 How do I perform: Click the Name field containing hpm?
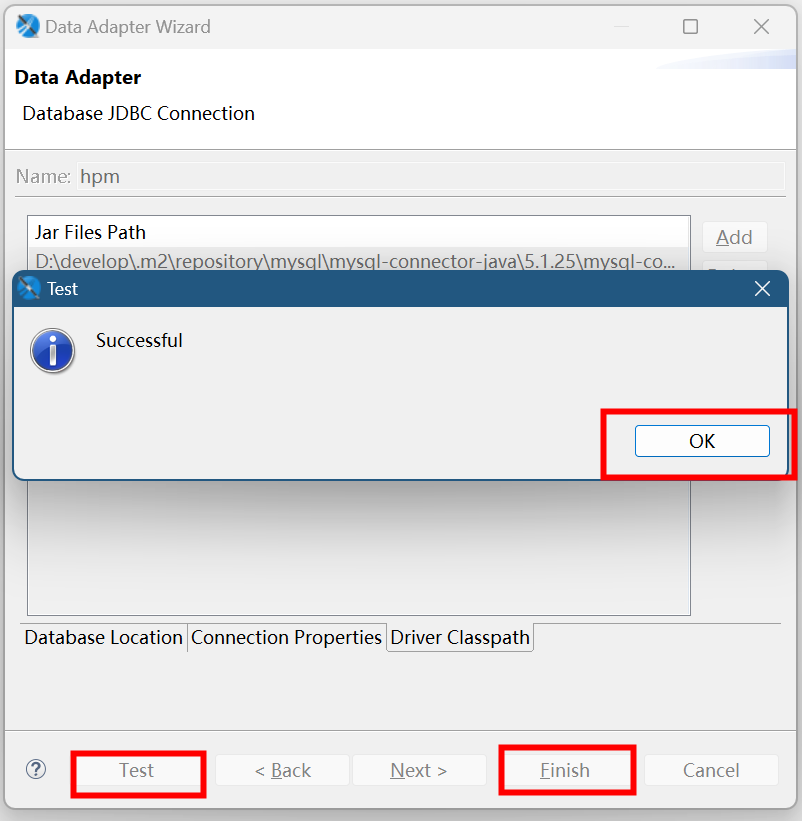(430, 177)
